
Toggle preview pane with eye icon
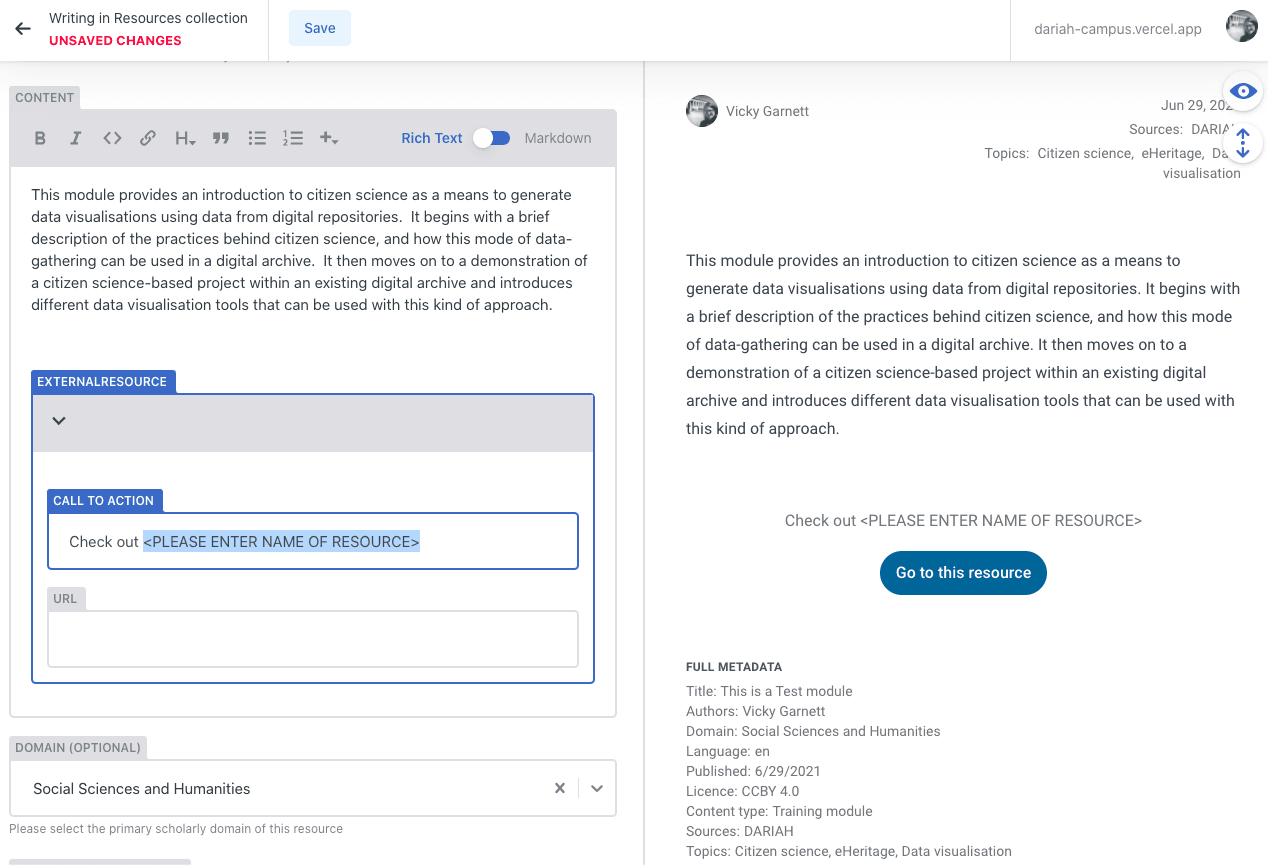click(x=1242, y=91)
